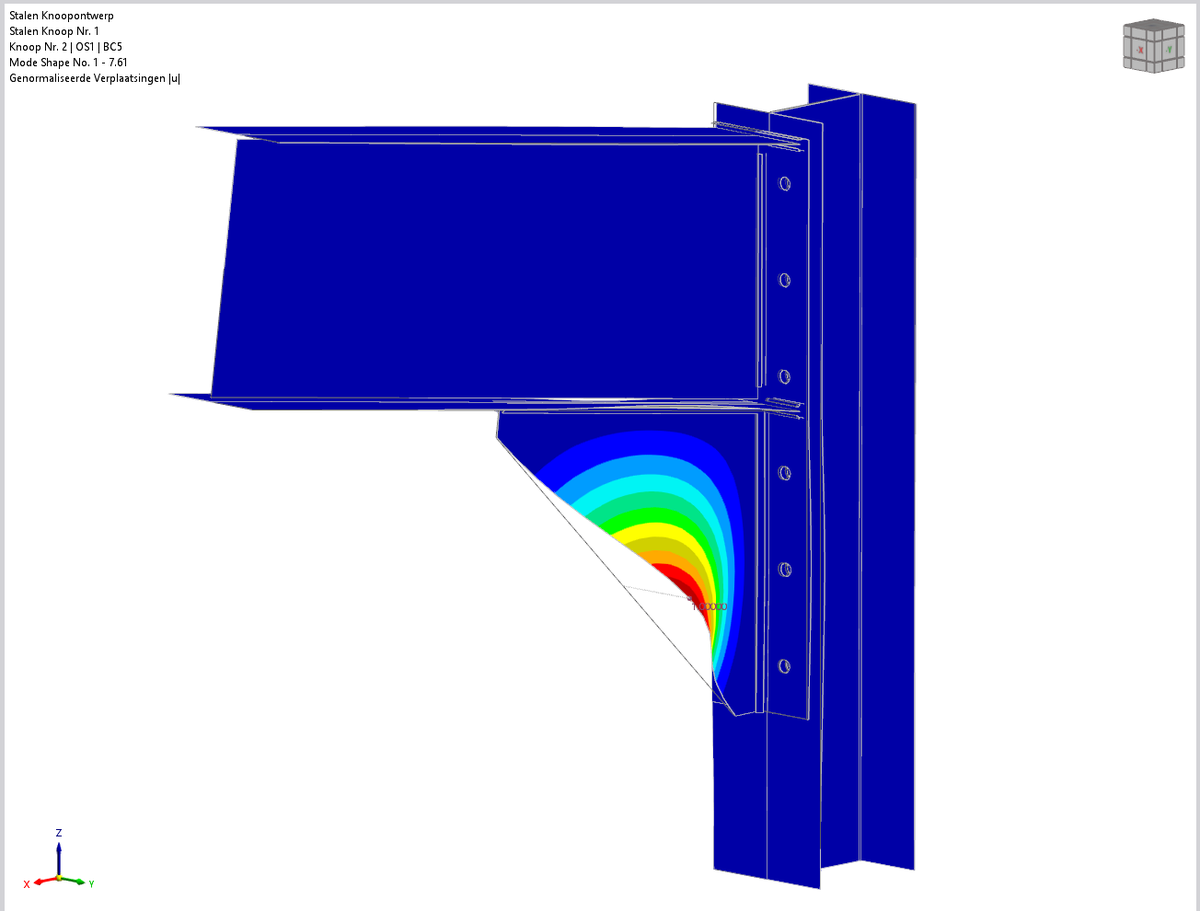Click the -Y face of the navigation cube
The image size is (1200, 911).
1170,50
